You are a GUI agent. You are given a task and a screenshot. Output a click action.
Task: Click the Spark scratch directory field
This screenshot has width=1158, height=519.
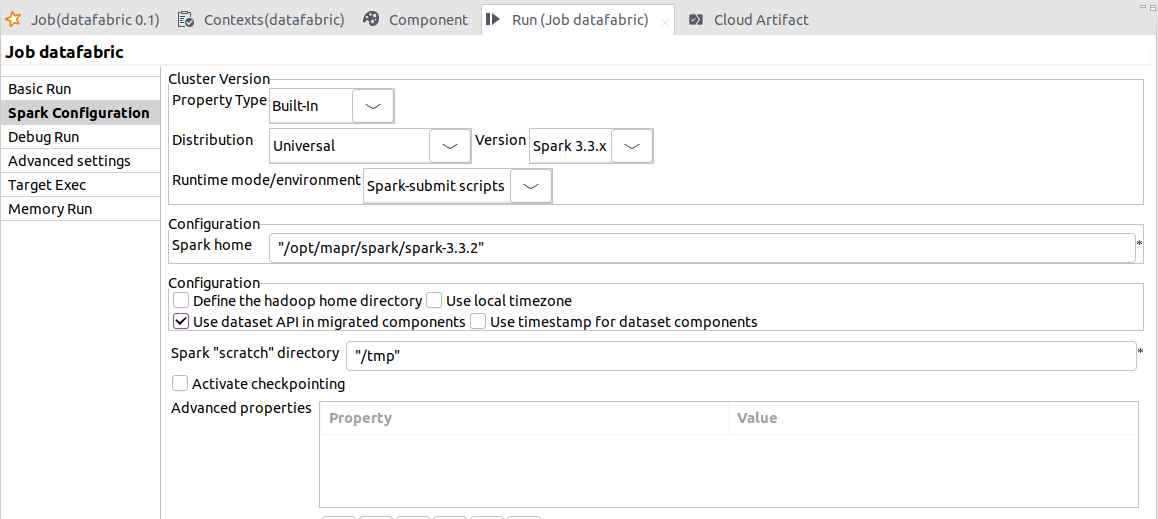[740, 356]
